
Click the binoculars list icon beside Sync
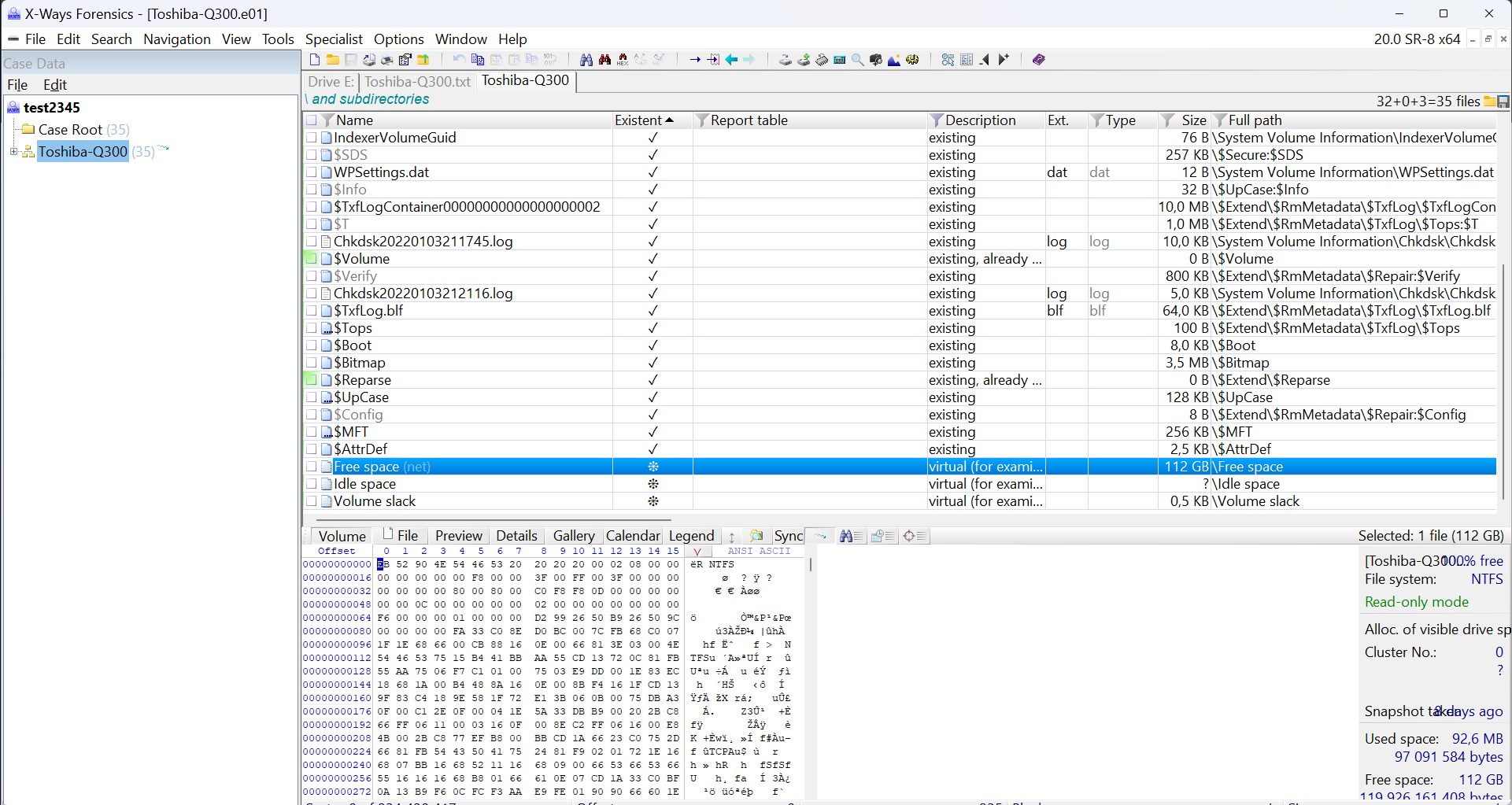tap(852, 536)
